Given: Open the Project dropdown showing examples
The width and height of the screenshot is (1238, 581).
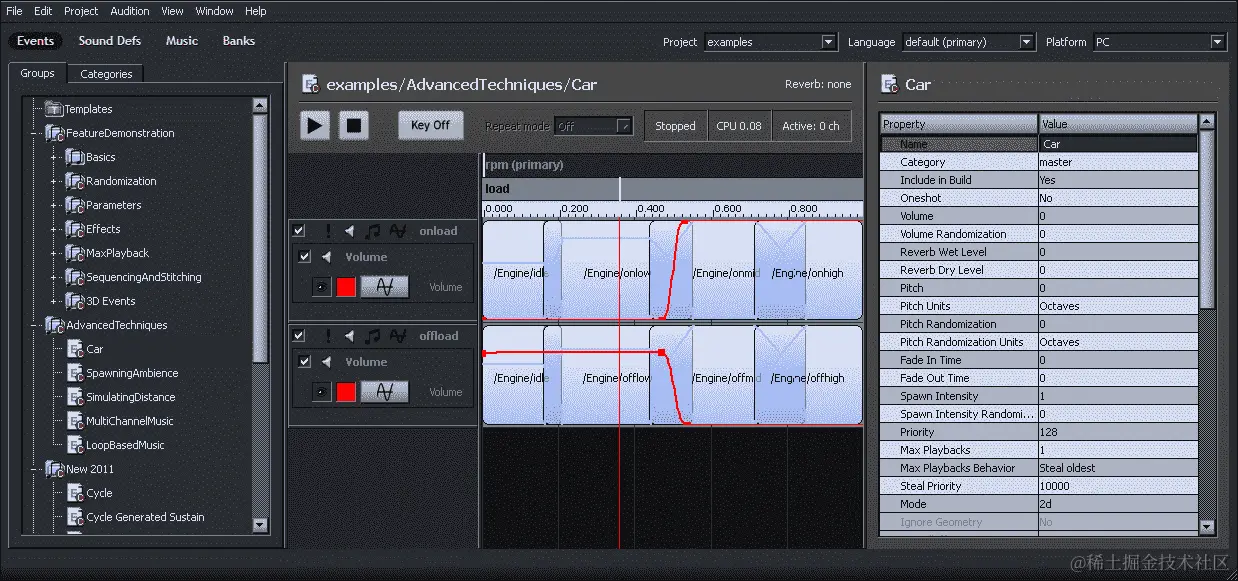Looking at the screenshot, I should 770,42.
